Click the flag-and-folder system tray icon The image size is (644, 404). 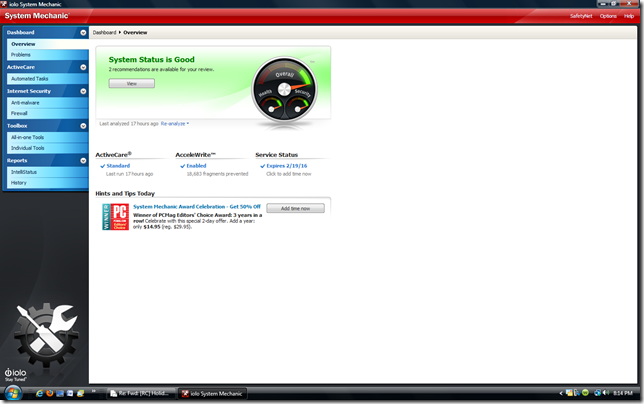(569, 393)
